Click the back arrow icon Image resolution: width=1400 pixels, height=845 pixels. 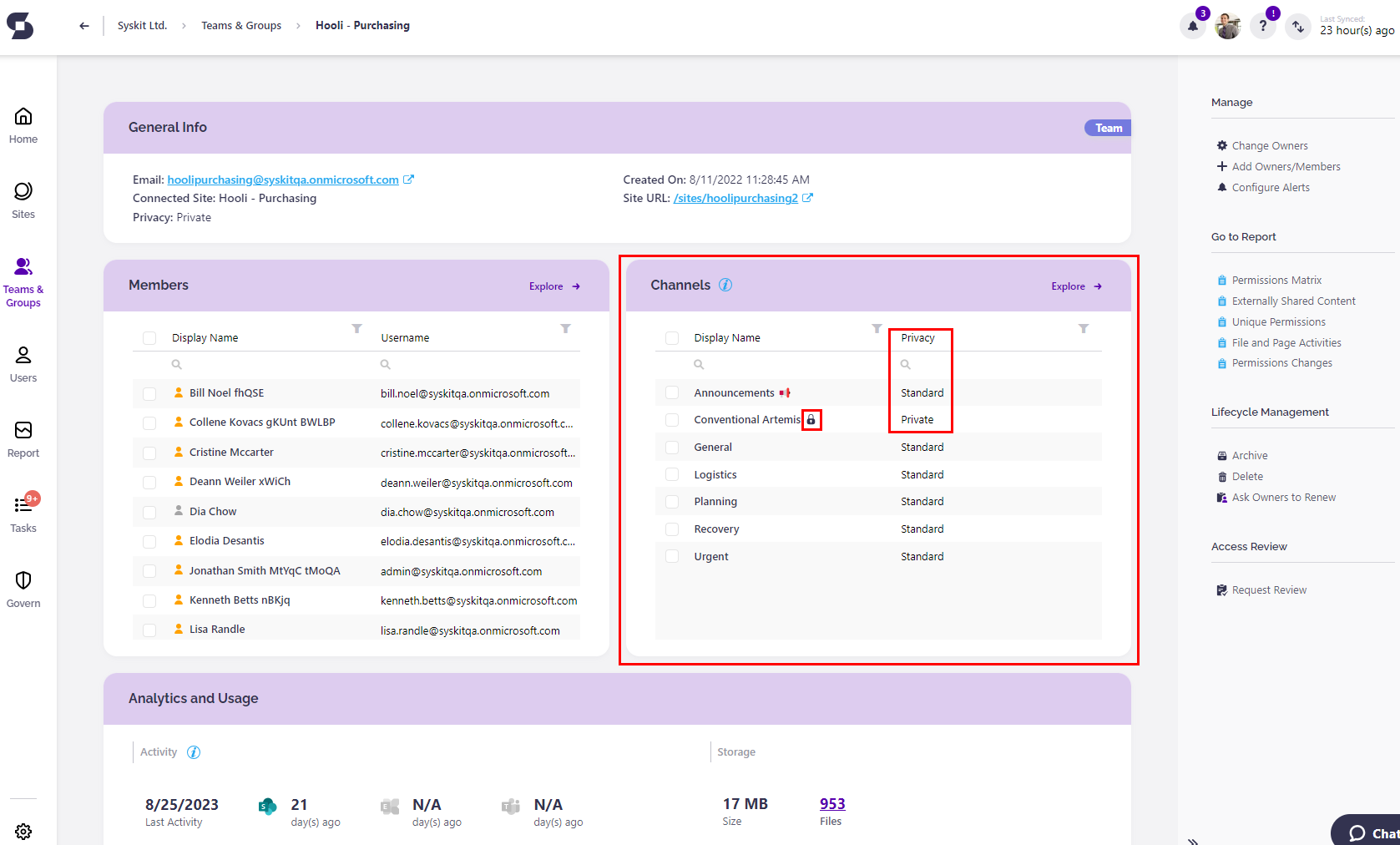[x=84, y=26]
